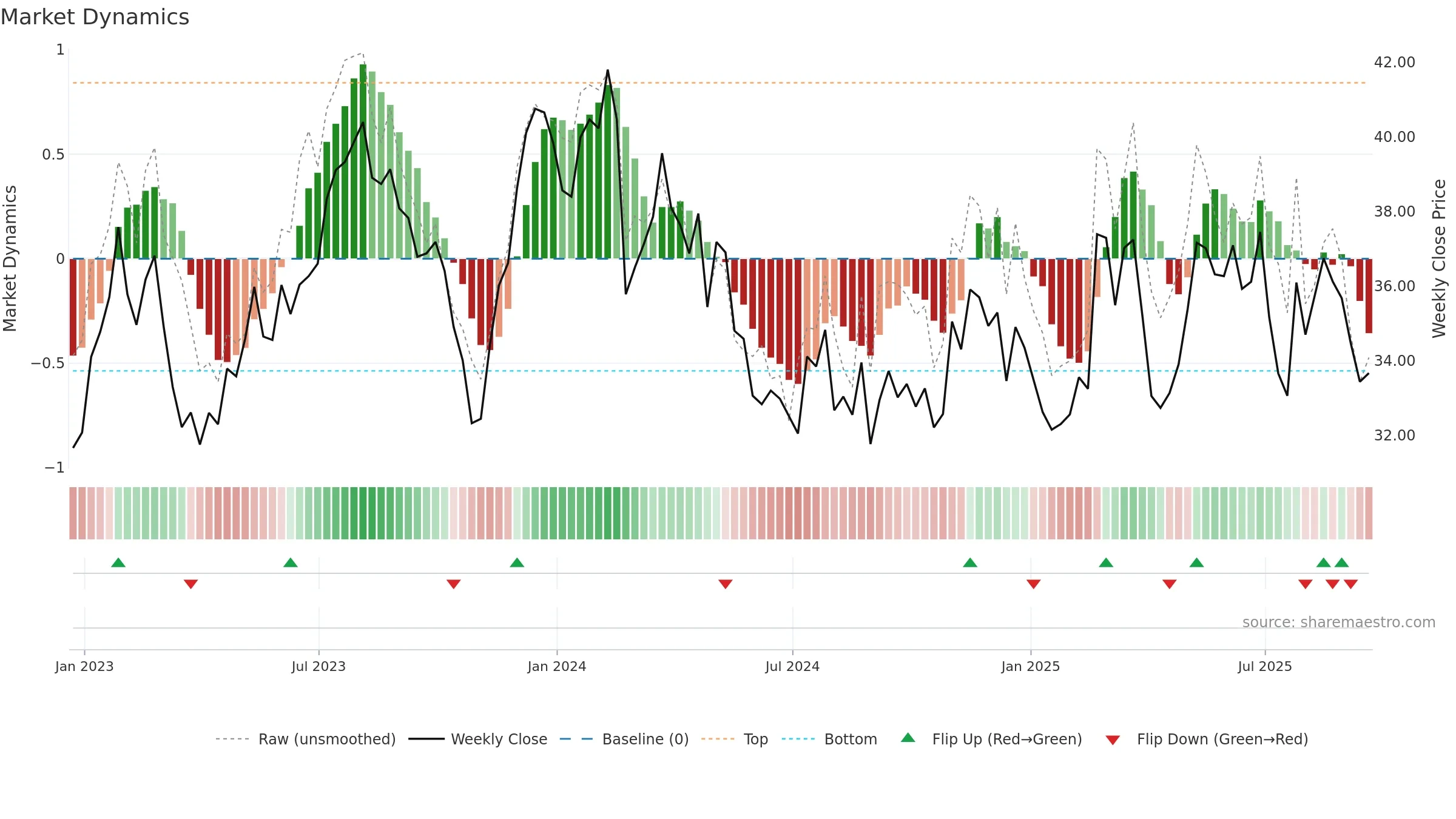1456x819 pixels.
Task: Click the 38.00 price tick label
Action: pyautogui.click(x=1395, y=212)
